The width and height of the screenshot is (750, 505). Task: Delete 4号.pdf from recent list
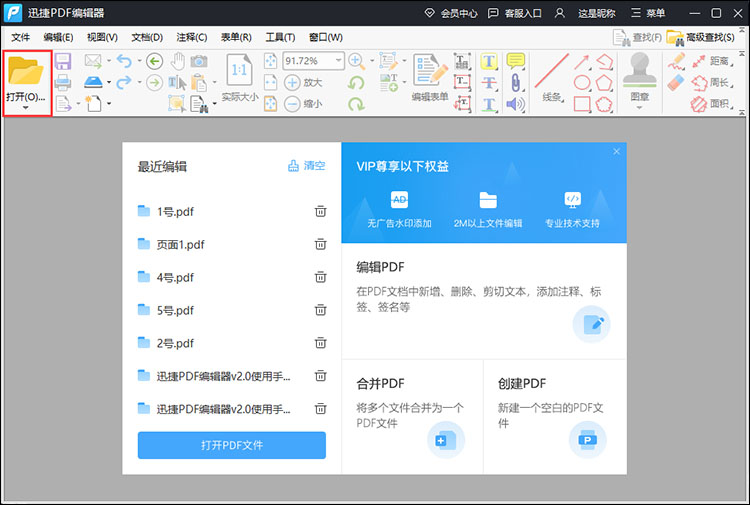click(320, 277)
